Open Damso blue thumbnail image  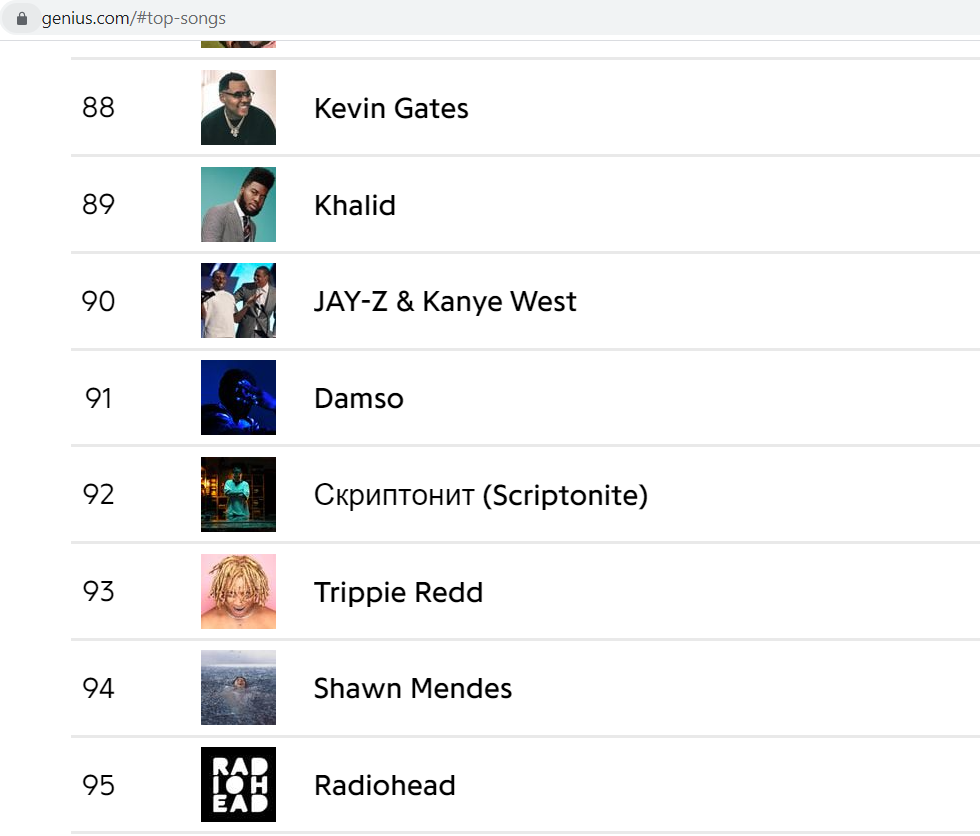238,397
